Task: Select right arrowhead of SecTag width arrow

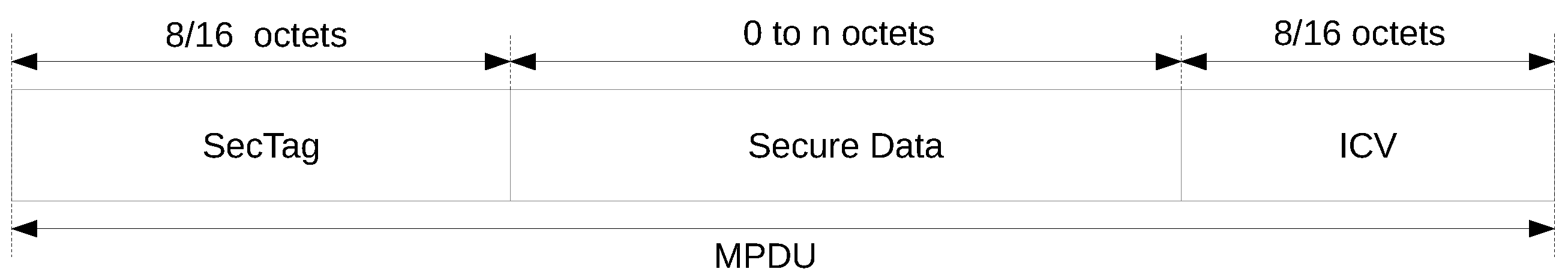Action: [497, 62]
